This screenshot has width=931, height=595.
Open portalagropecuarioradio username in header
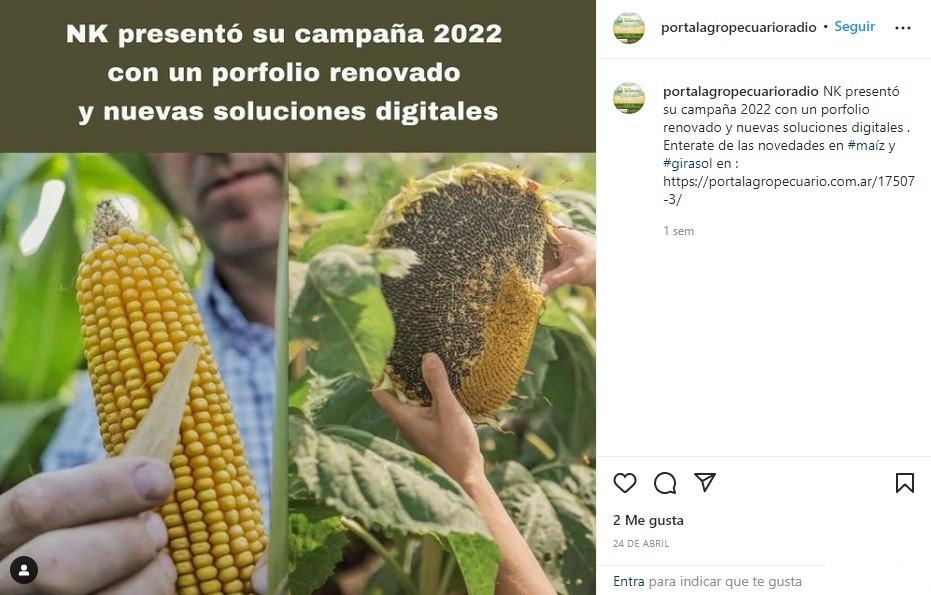[739, 27]
